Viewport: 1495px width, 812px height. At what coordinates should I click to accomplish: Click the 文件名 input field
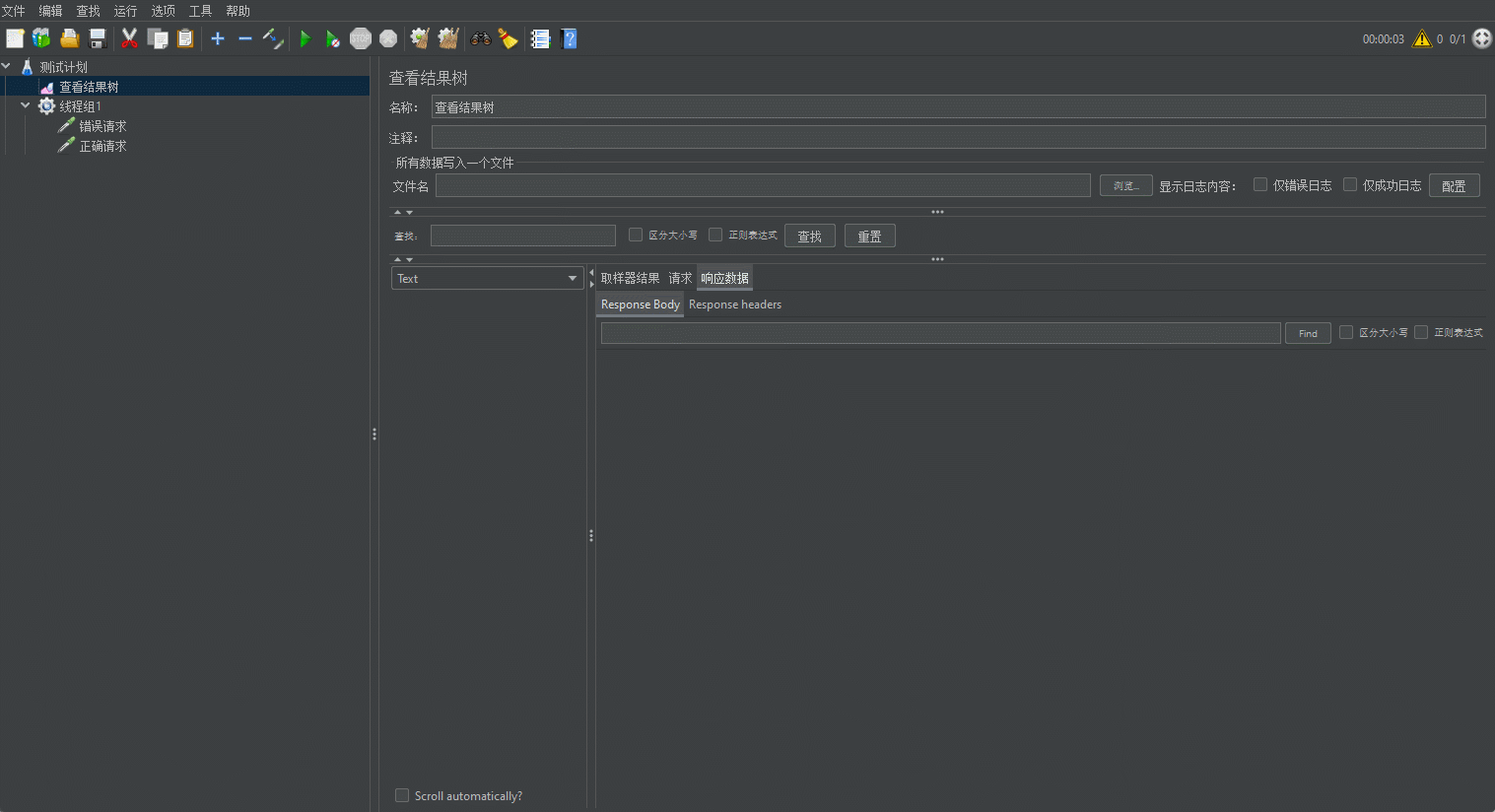763,186
